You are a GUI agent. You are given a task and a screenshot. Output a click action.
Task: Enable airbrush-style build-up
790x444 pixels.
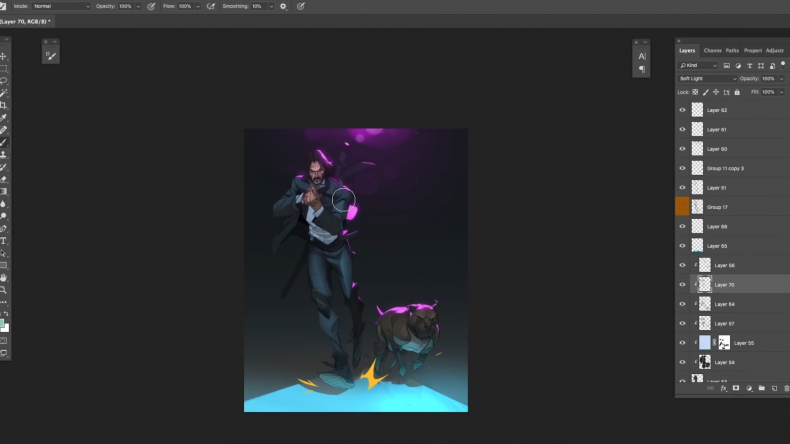211,7
